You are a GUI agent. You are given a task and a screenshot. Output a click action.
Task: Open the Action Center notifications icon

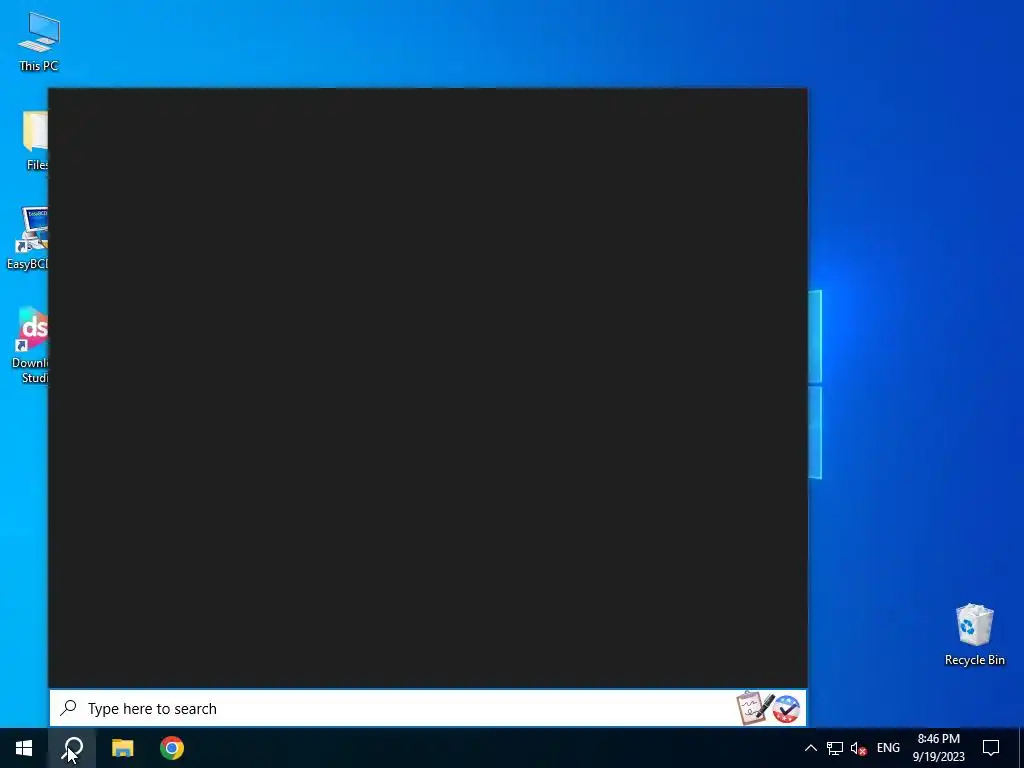pyautogui.click(x=991, y=748)
